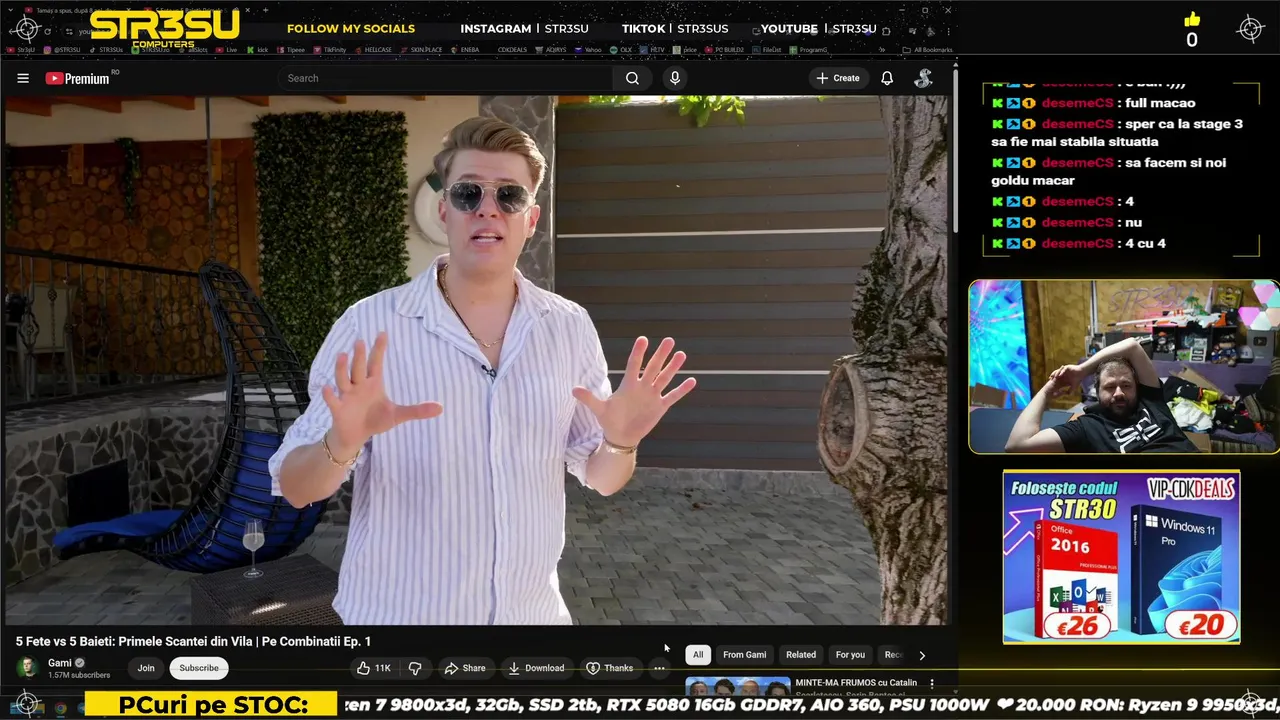
Task: Click the Create button
Action: click(x=838, y=78)
